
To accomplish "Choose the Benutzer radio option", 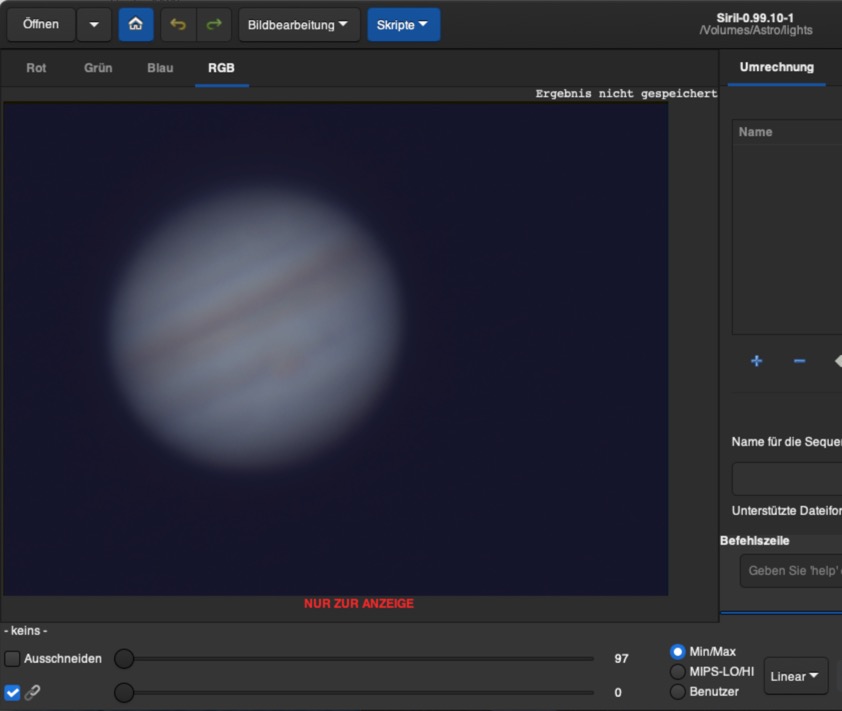I will click(678, 692).
